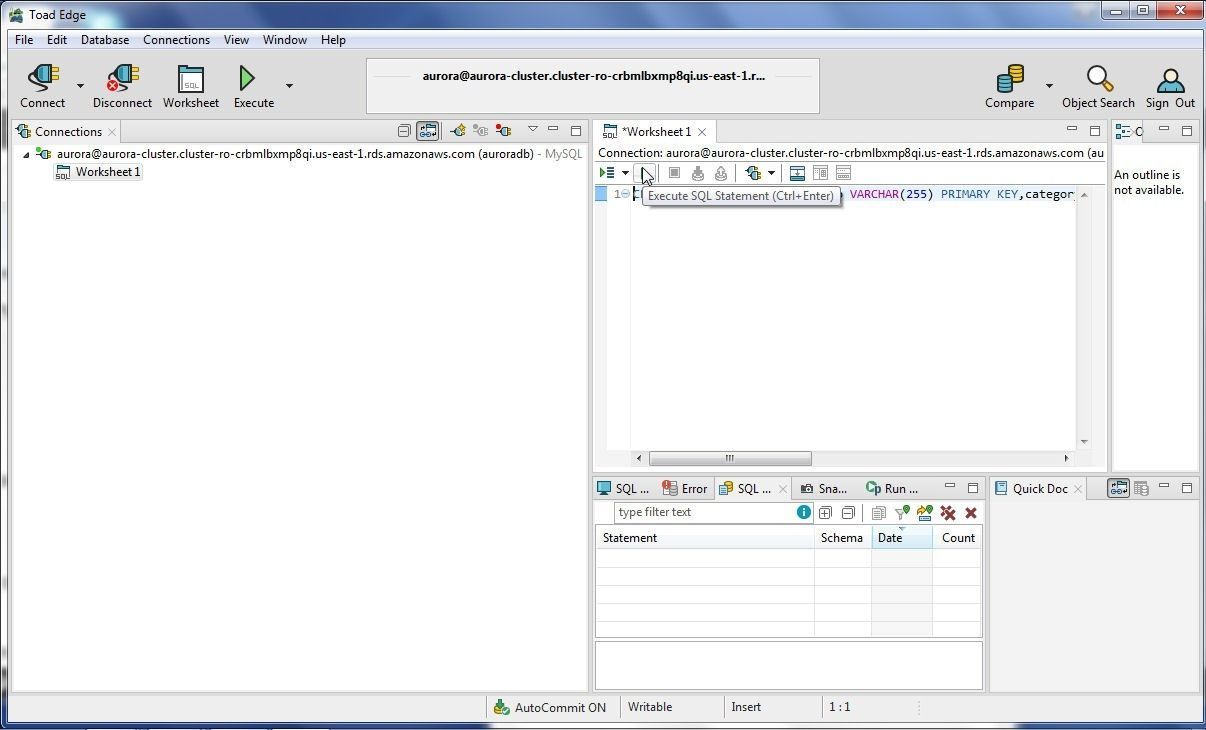Click the rollback icon in worksheet toolbar

[x=721, y=173]
